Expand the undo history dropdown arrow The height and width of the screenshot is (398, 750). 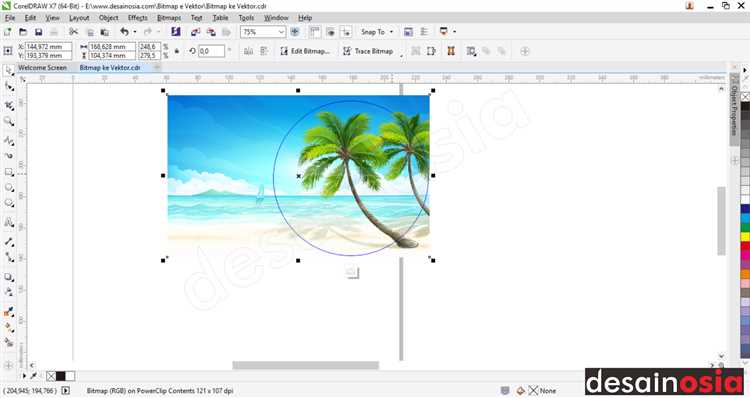click(x=134, y=32)
